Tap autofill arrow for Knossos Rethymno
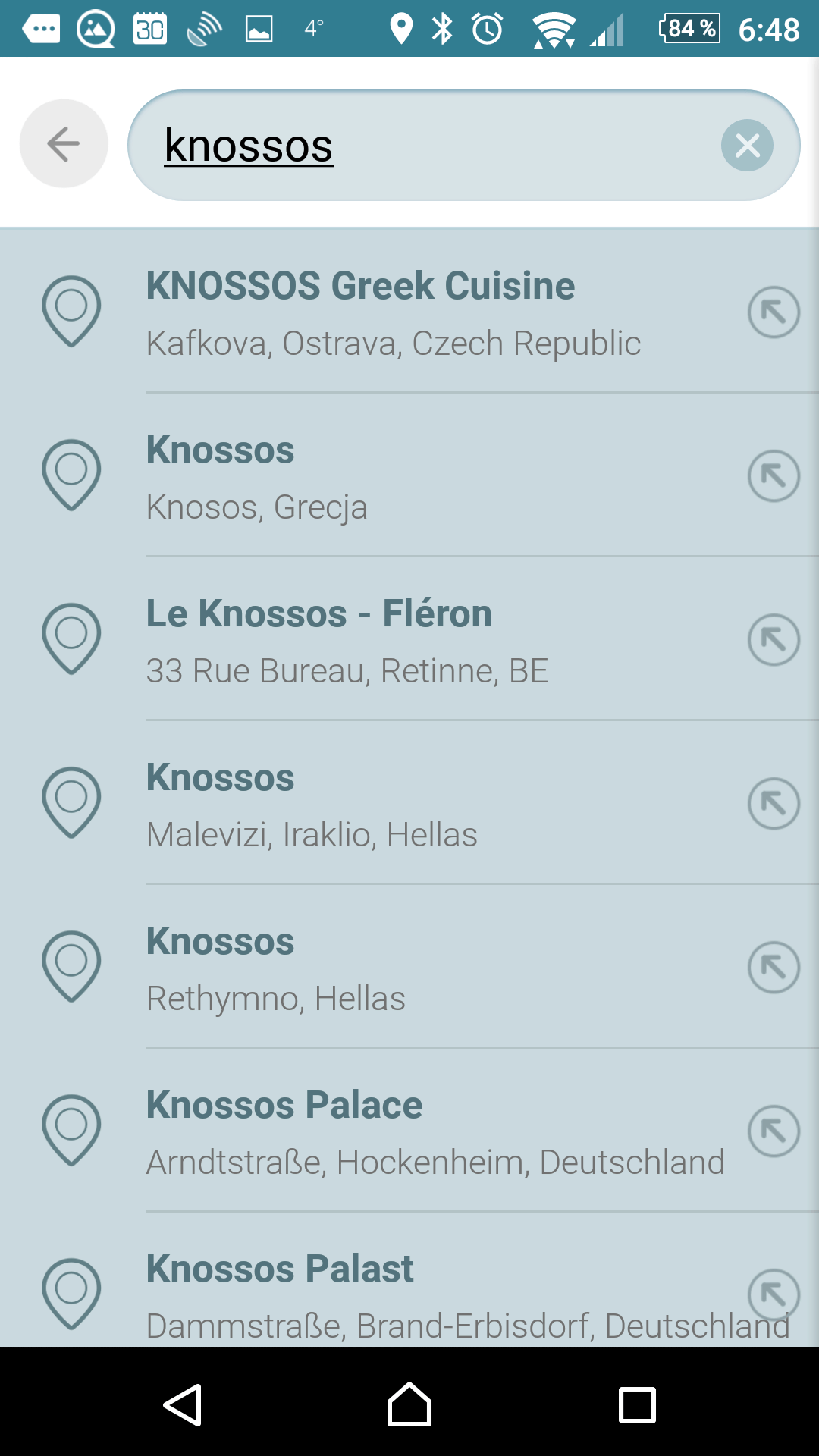Viewport: 819px width, 1456px height. click(x=773, y=967)
